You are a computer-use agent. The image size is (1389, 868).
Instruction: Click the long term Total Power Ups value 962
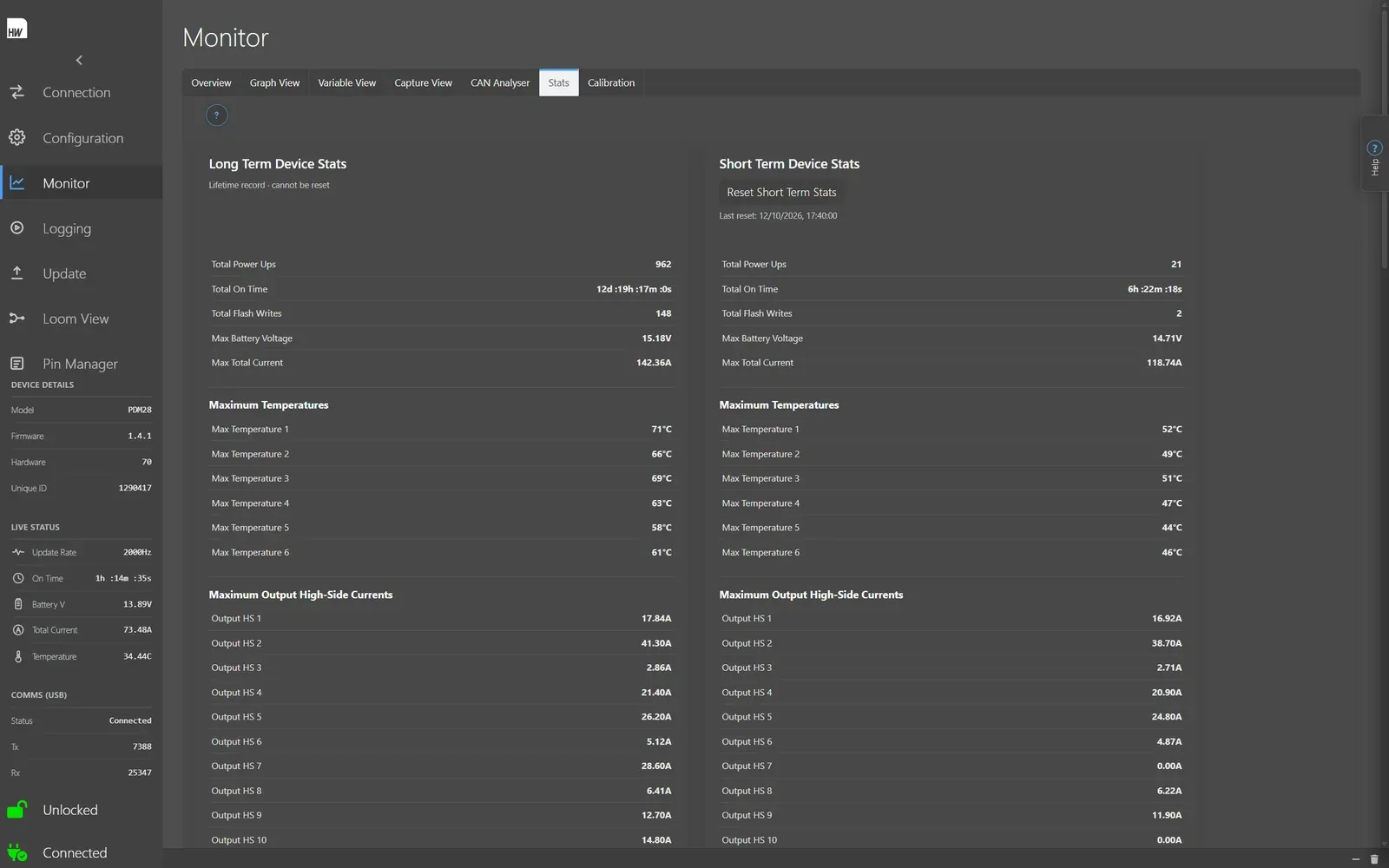[663, 264]
